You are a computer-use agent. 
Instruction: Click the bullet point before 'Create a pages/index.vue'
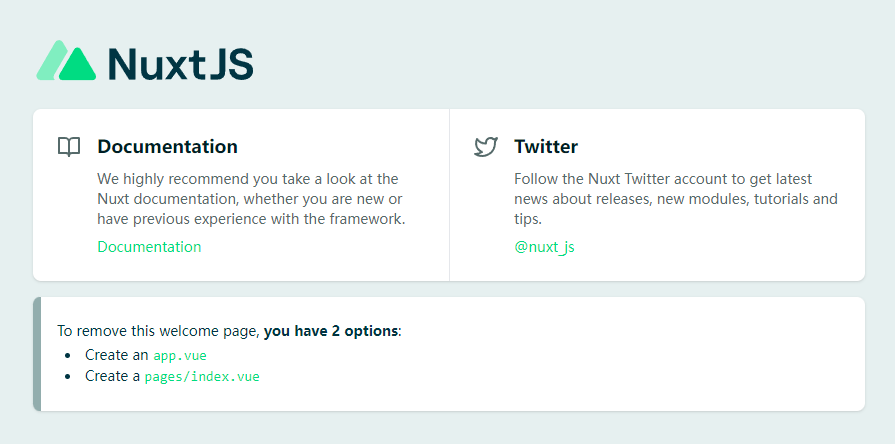[68, 377]
